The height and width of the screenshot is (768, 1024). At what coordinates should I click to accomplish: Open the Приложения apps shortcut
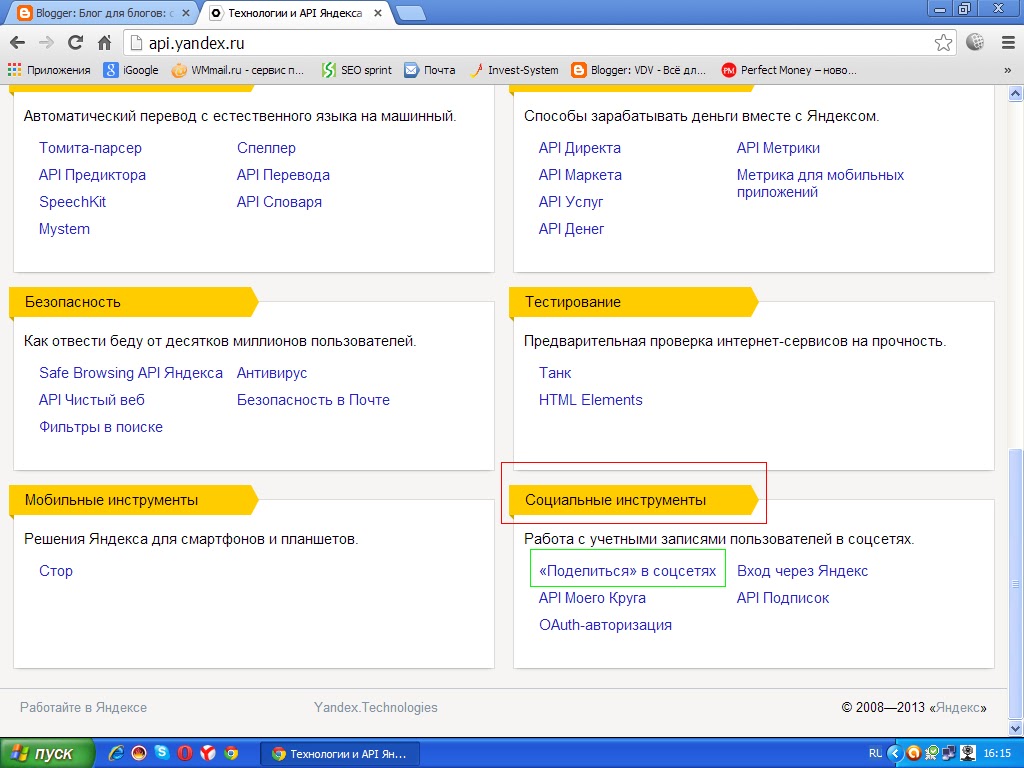click(x=49, y=70)
